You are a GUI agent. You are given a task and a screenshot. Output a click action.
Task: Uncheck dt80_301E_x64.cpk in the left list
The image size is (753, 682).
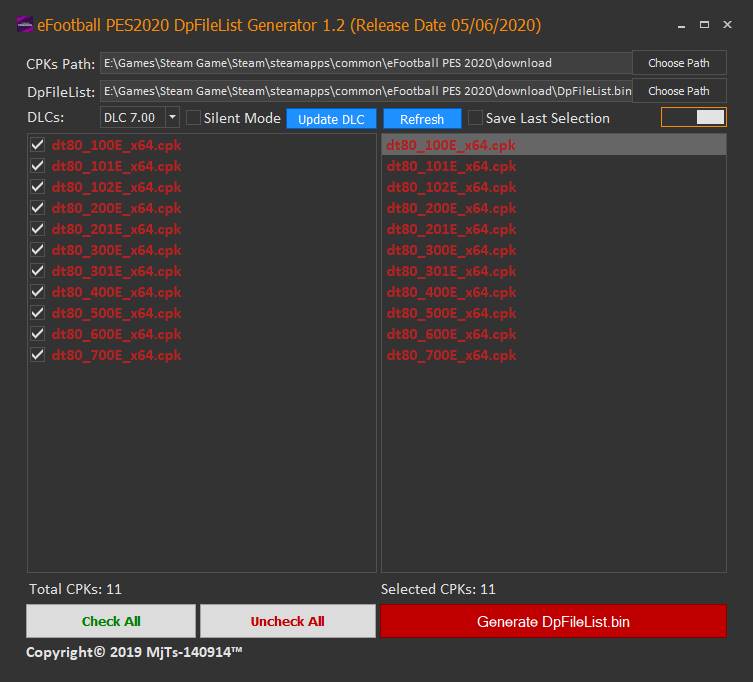click(37, 271)
